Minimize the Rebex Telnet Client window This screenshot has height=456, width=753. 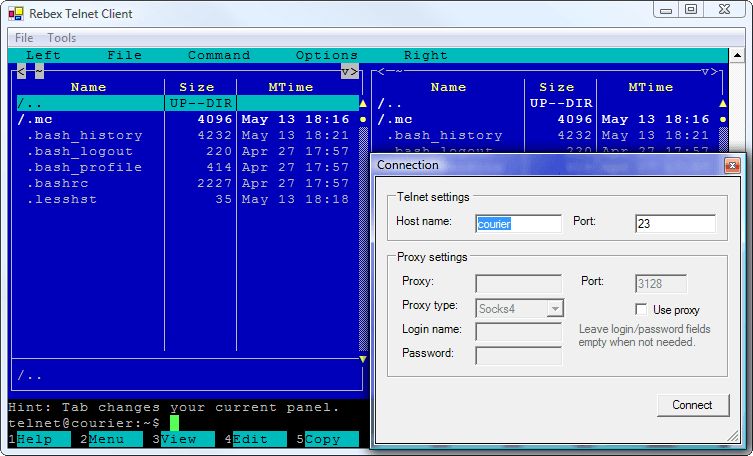pos(666,10)
